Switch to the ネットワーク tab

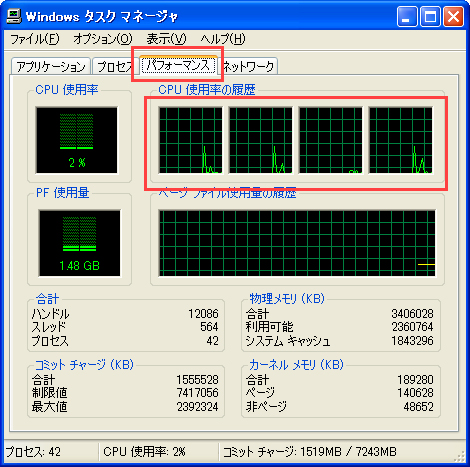248,66
